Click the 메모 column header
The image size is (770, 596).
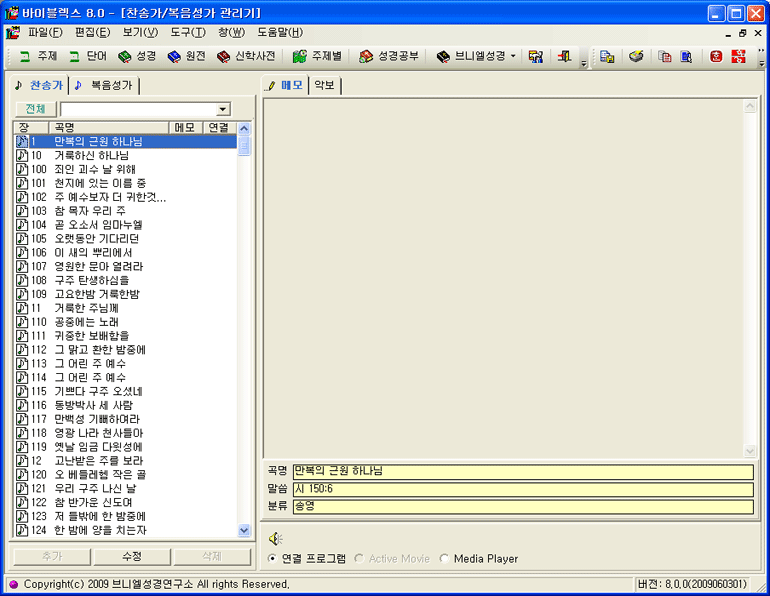click(x=186, y=128)
